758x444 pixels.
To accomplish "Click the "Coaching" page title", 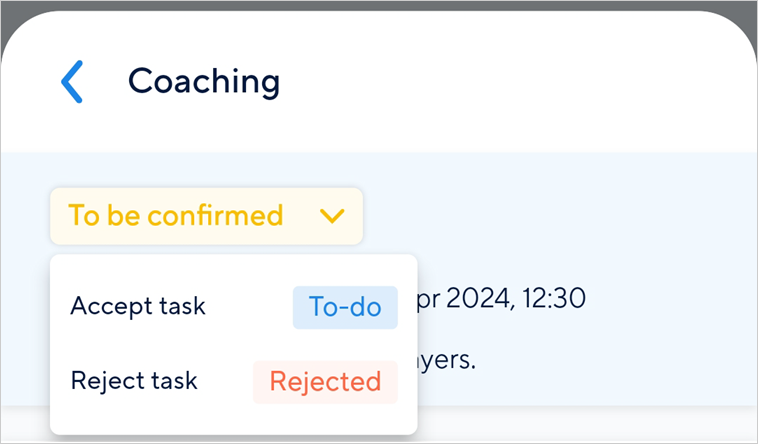I will click(204, 81).
